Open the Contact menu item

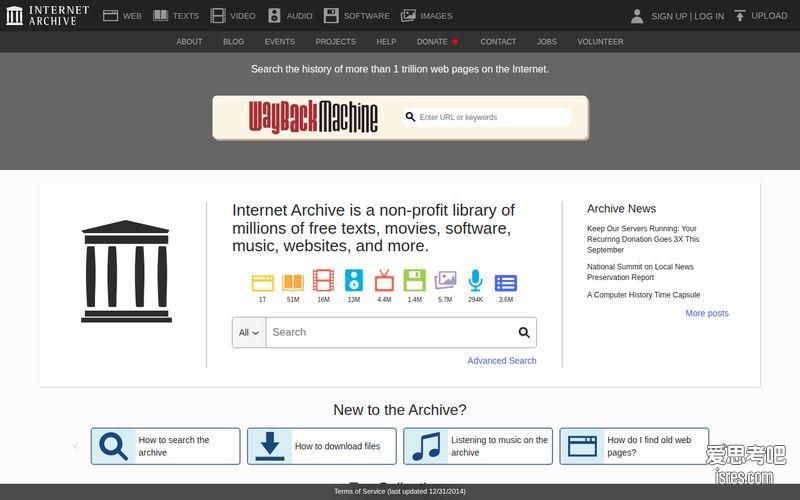[498, 41]
